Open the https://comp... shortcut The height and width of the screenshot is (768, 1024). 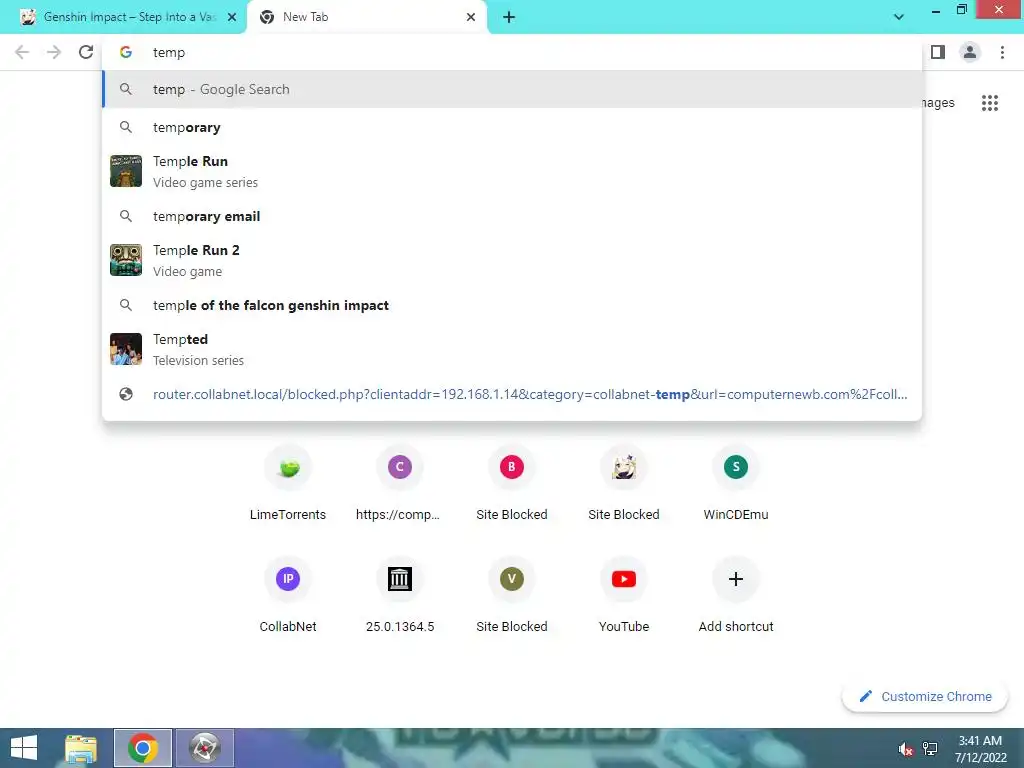pyautogui.click(x=400, y=483)
